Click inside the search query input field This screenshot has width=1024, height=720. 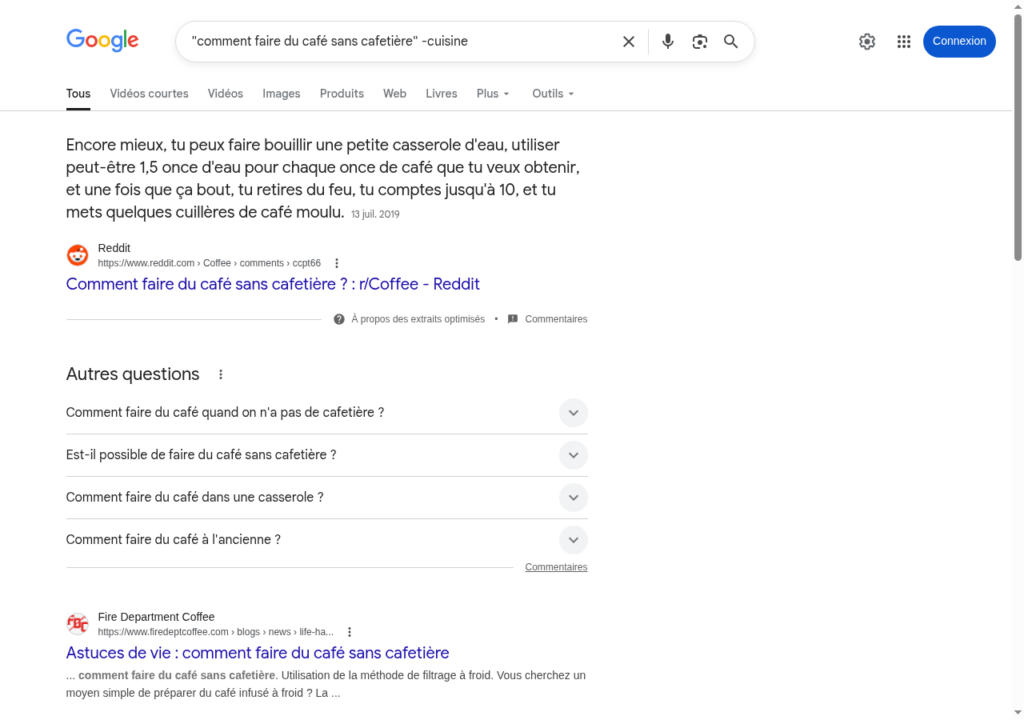[400, 41]
